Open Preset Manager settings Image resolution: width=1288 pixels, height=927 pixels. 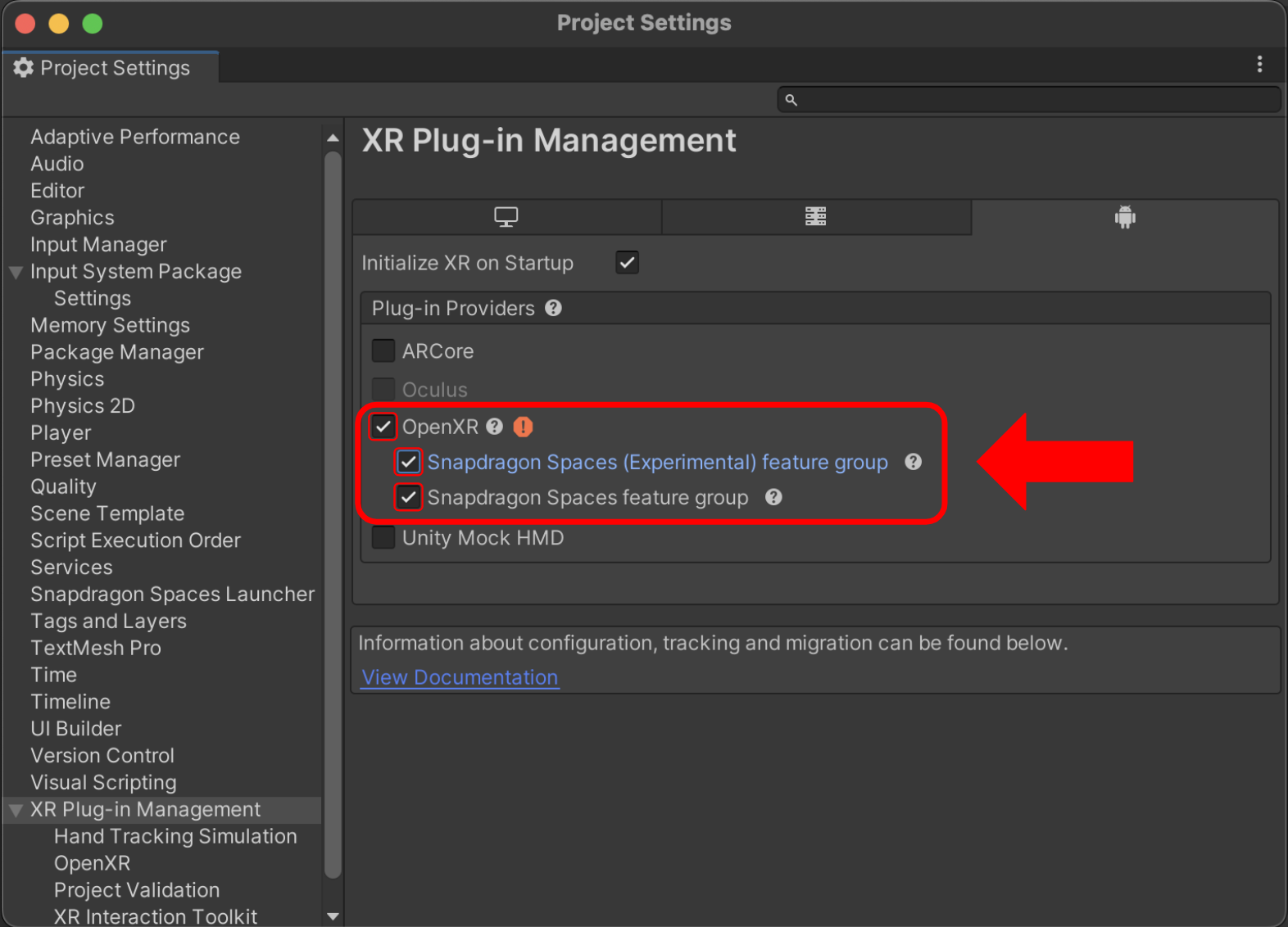tap(105, 460)
